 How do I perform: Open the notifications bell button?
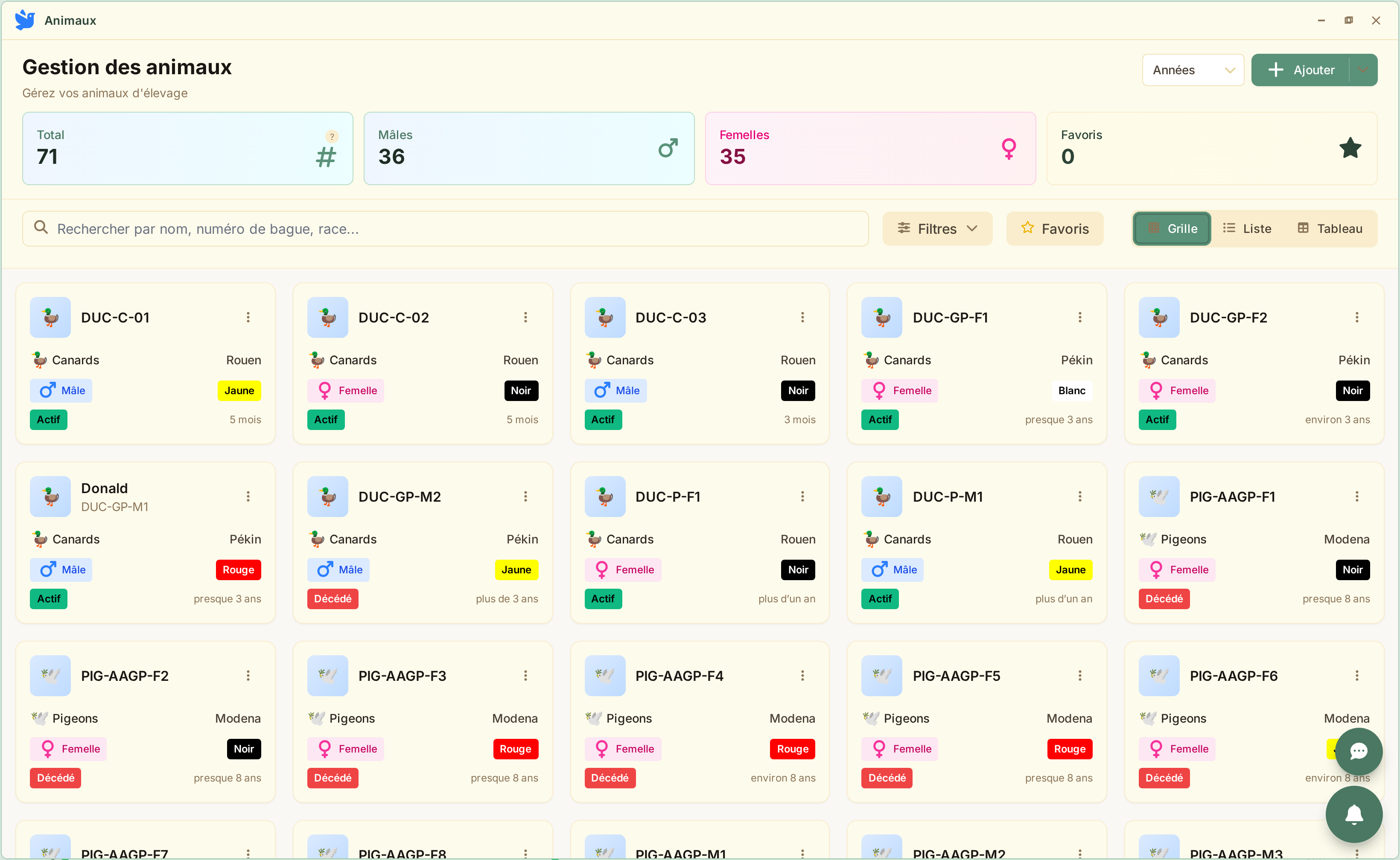[1353, 814]
